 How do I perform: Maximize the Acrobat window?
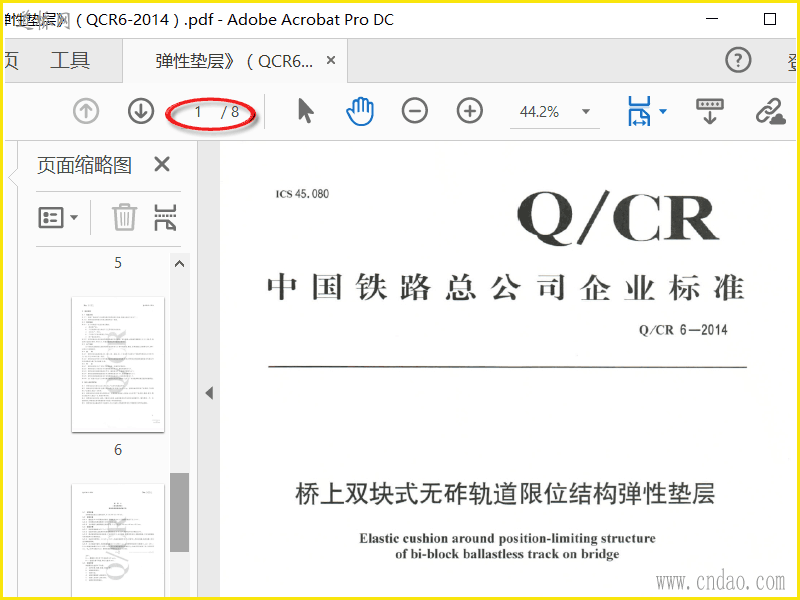(770, 19)
